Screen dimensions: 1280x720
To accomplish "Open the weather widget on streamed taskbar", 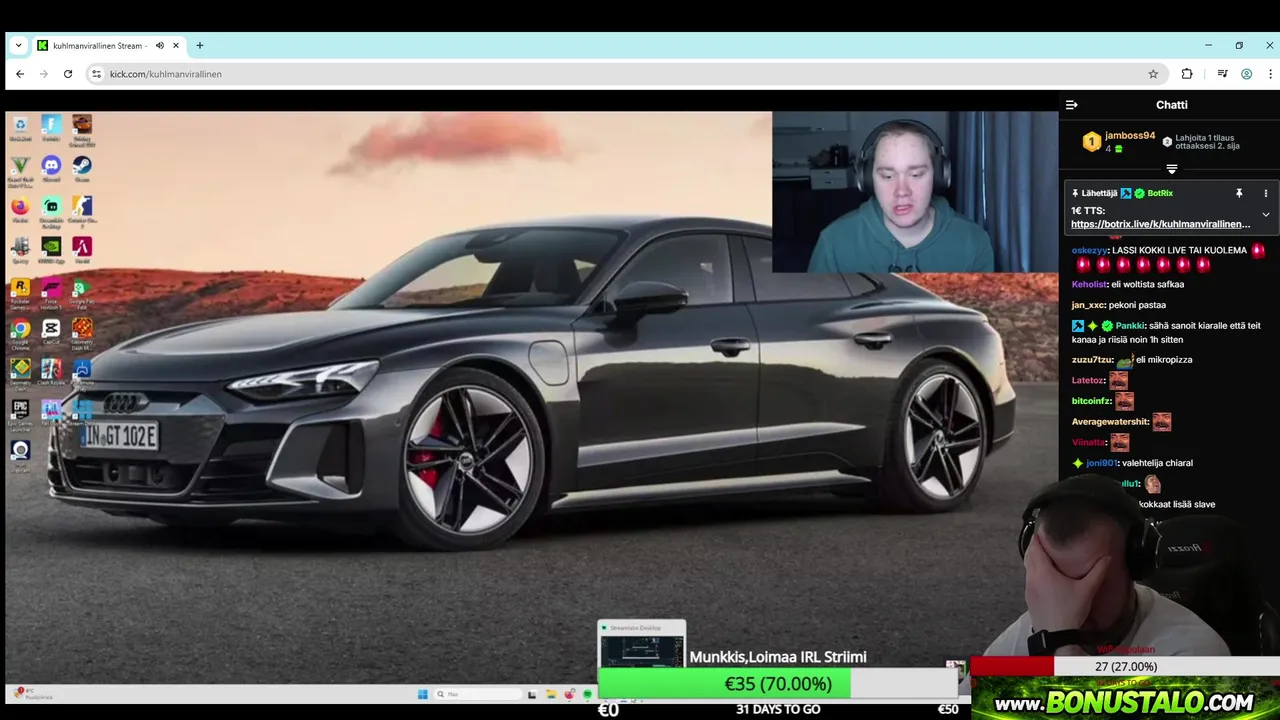I will pos(32,693).
